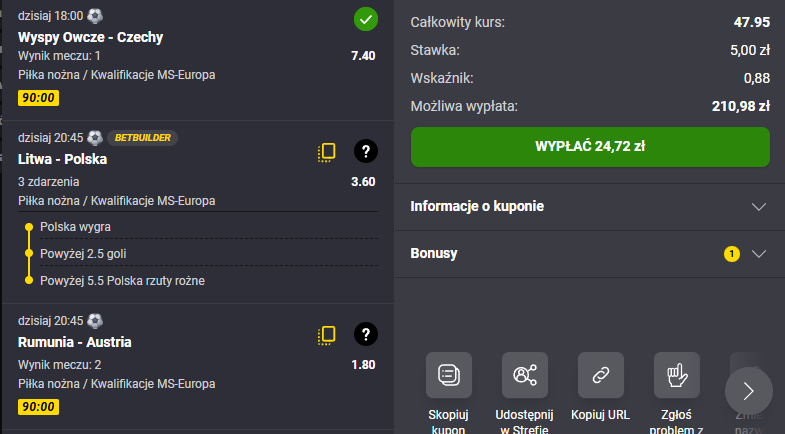The height and width of the screenshot is (434, 785).
Task: Click the yellow bet slip icon for Rumunia - Austria
Action: coord(326,335)
